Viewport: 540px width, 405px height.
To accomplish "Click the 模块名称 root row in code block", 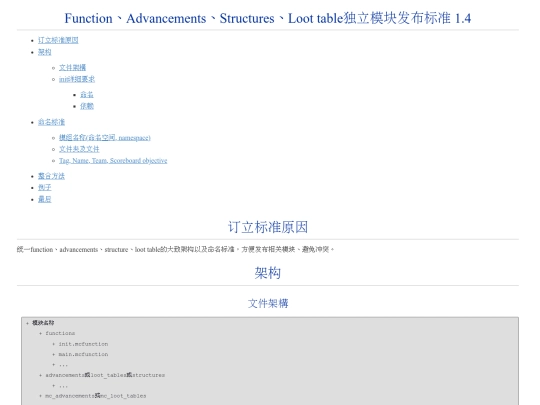I will 43,323.
